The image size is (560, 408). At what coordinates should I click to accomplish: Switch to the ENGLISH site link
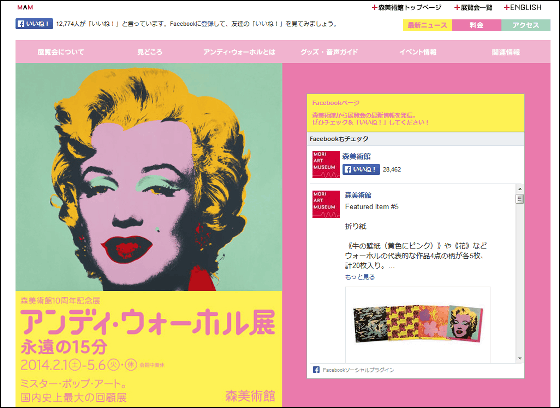(x=522, y=8)
